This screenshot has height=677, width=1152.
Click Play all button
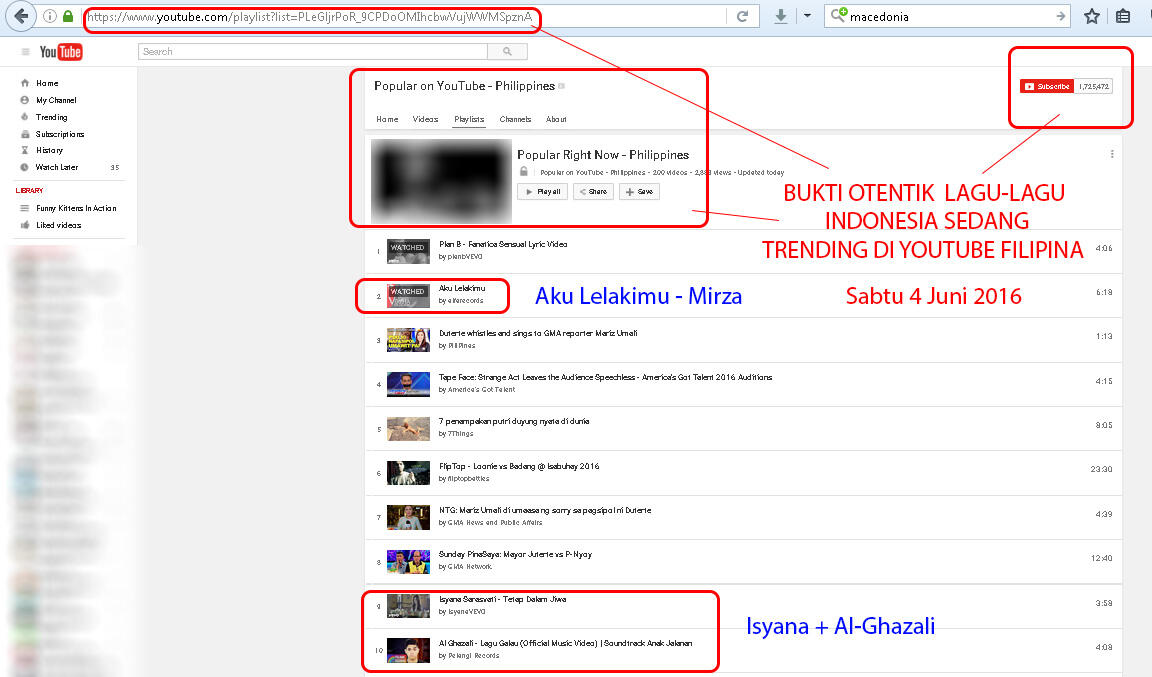(x=542, y=192)
